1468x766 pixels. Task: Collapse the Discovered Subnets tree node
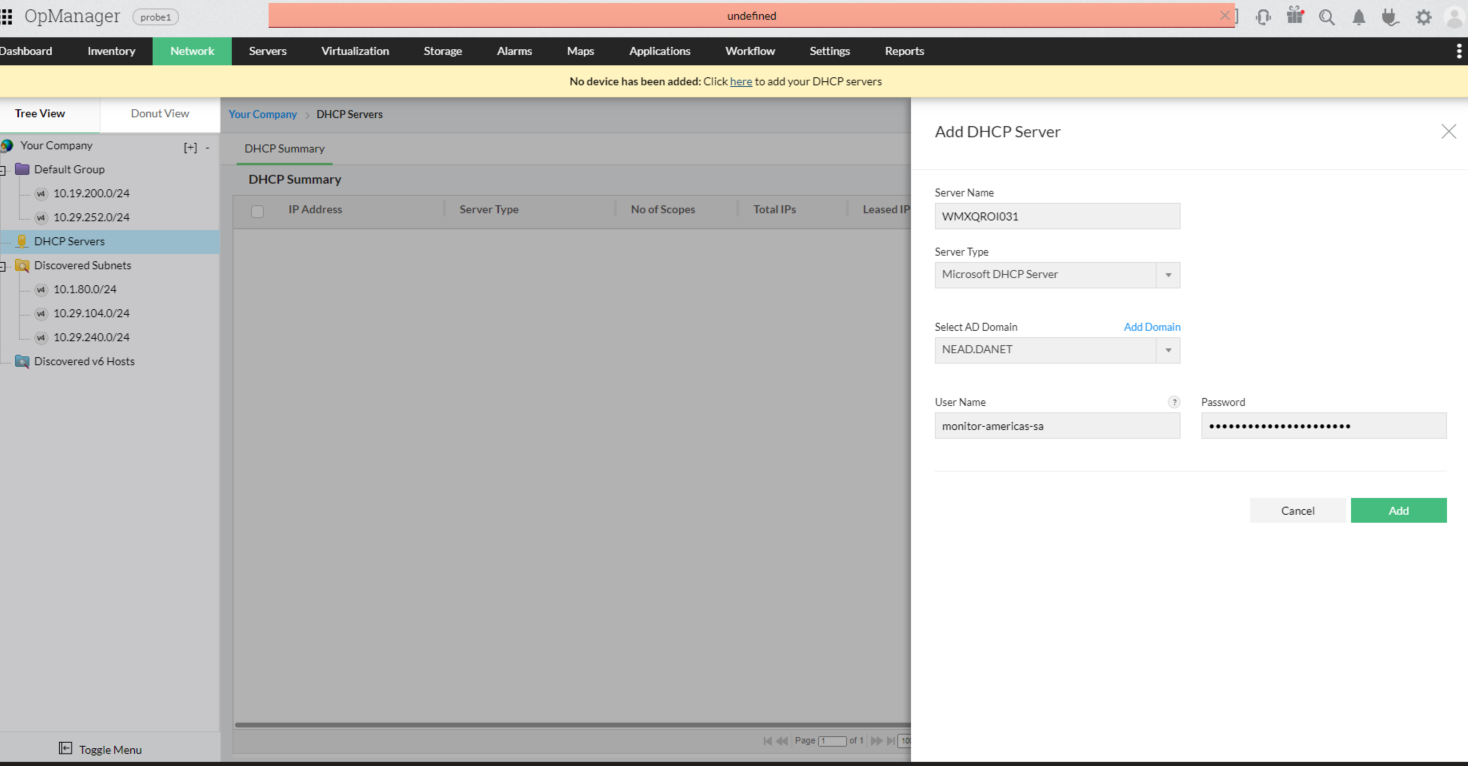coord(3,266)
